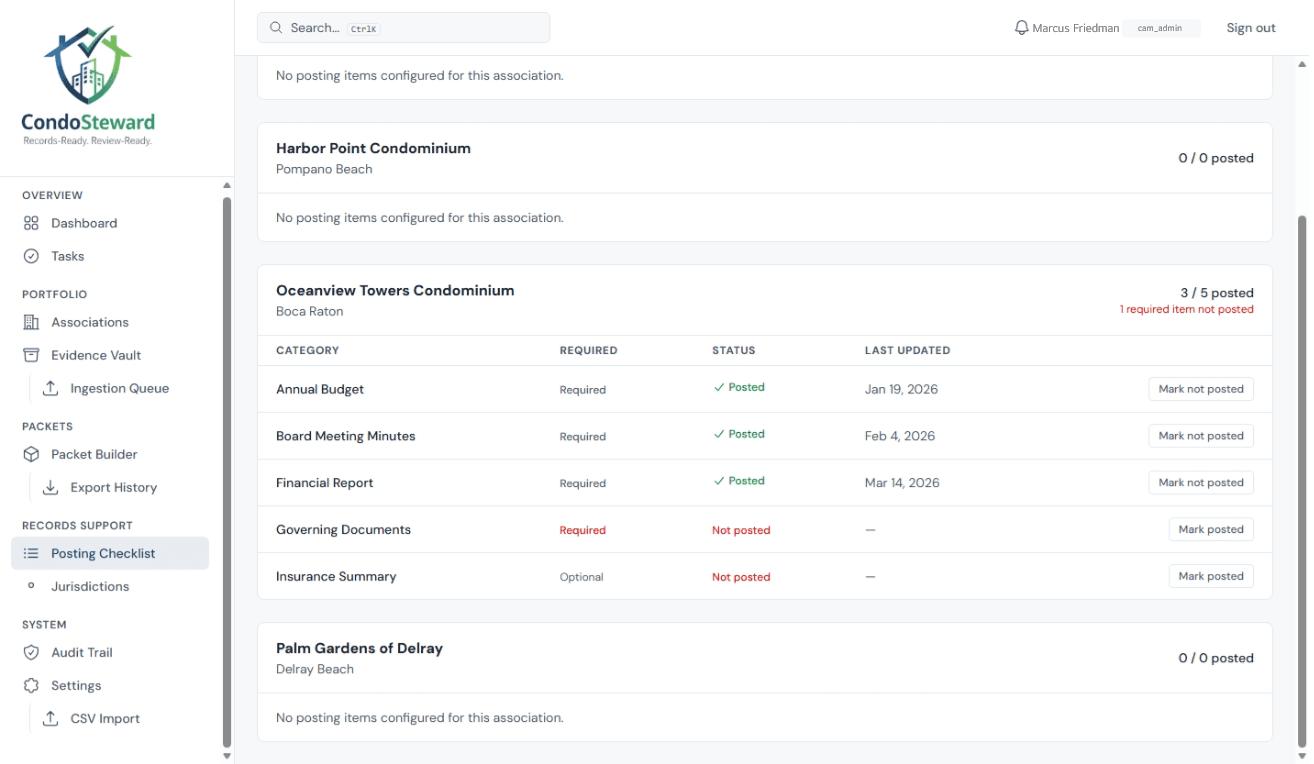
Task: Click the Evidence Vault archive icon
Action: [x=31, y=355]
